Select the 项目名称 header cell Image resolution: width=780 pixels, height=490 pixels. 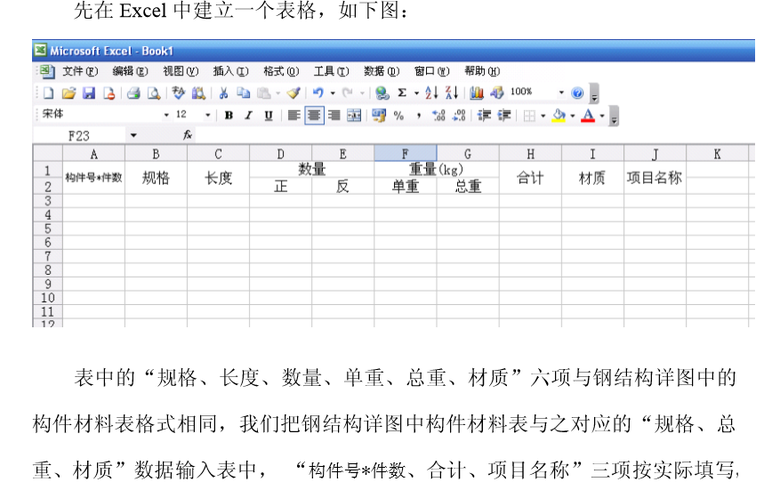(x=654, y=178)
